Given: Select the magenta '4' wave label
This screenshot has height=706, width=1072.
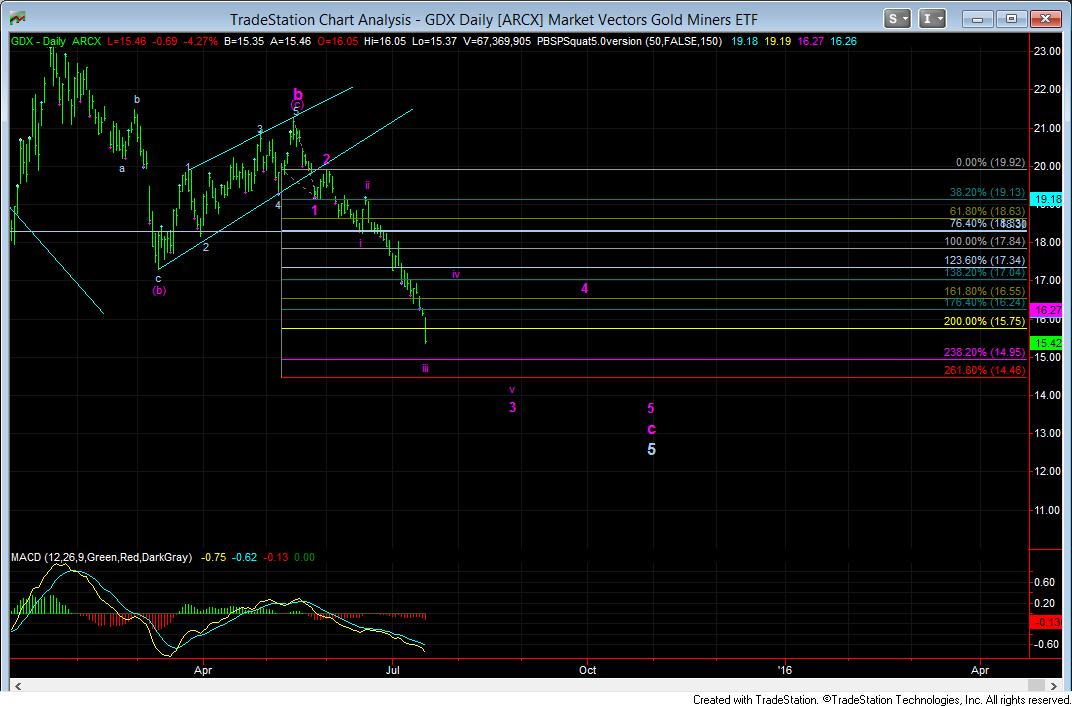Looking at the screenshot, I should click(585, 288).
